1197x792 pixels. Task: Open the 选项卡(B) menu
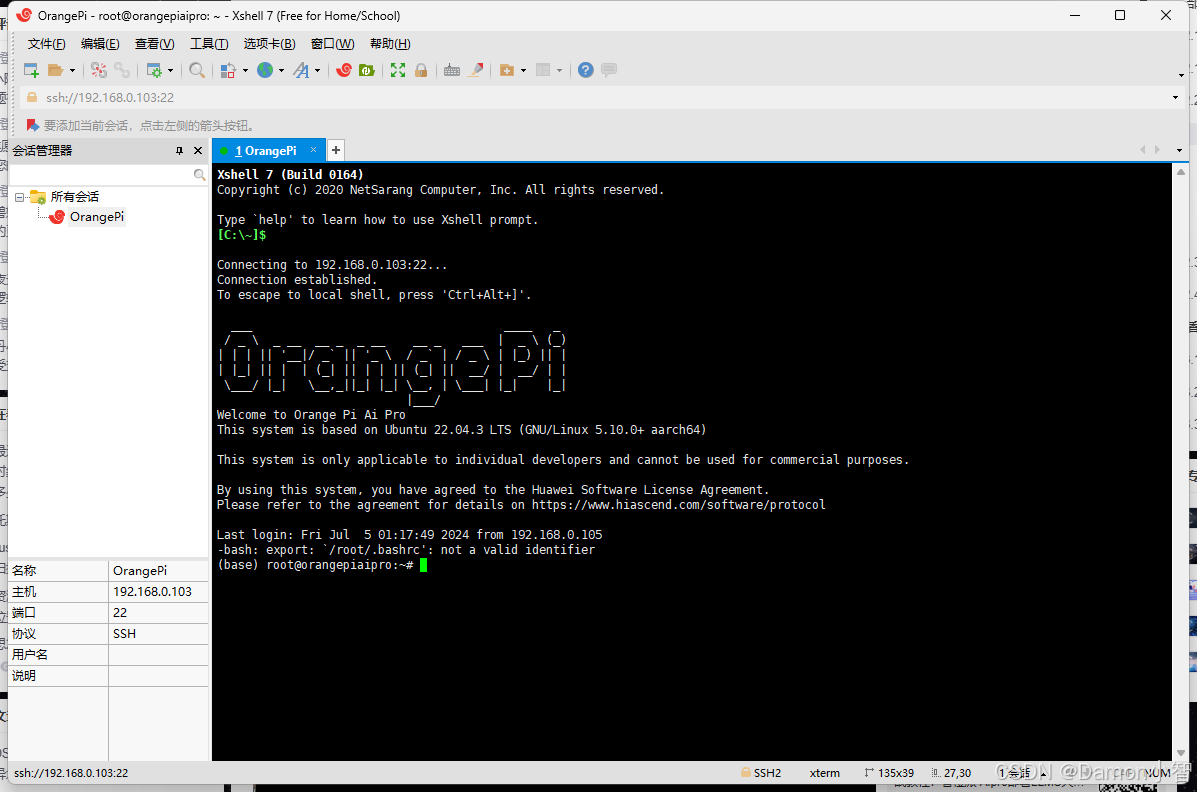pos(269,44)
